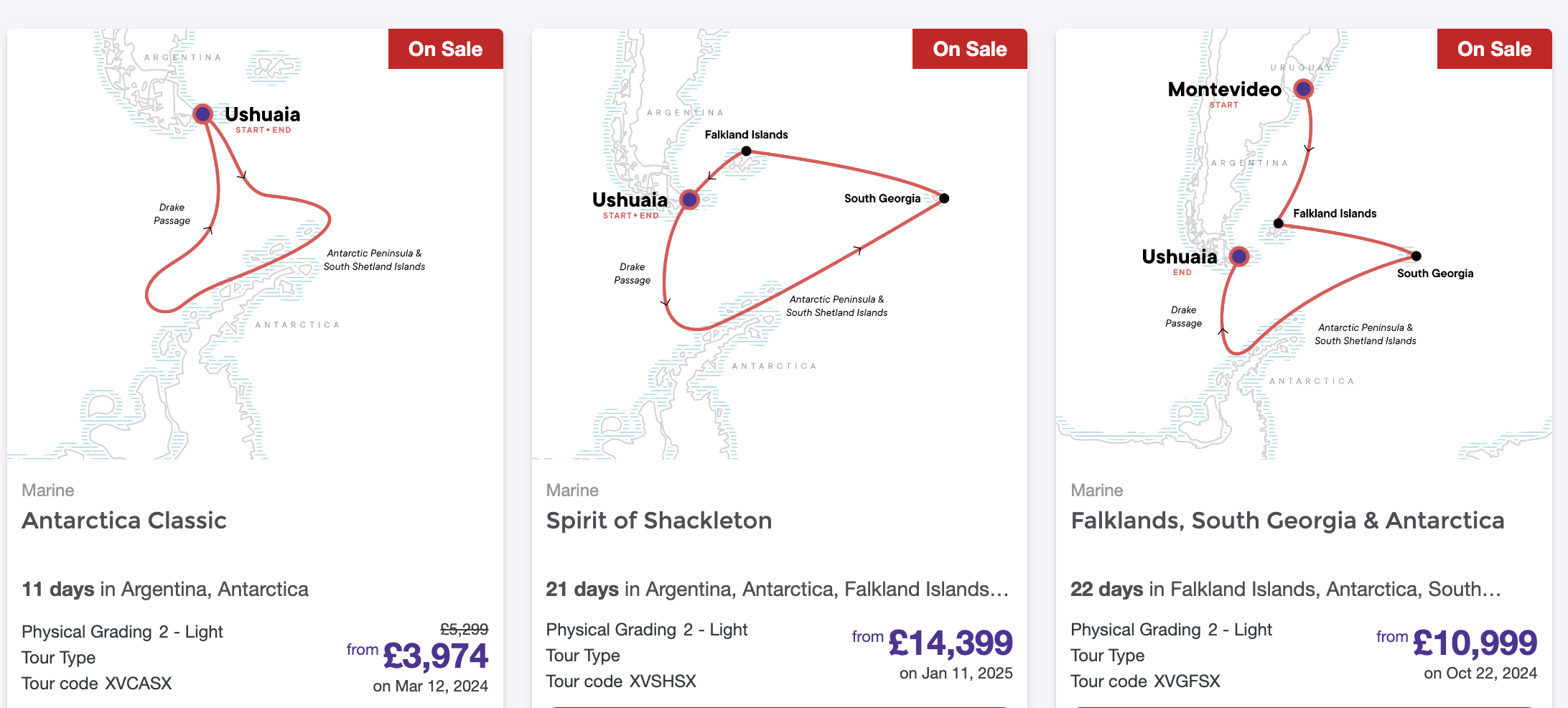Click the crossed-out £5,299 original price
Screen dimensions: 1568x708
tap(464, 630)
